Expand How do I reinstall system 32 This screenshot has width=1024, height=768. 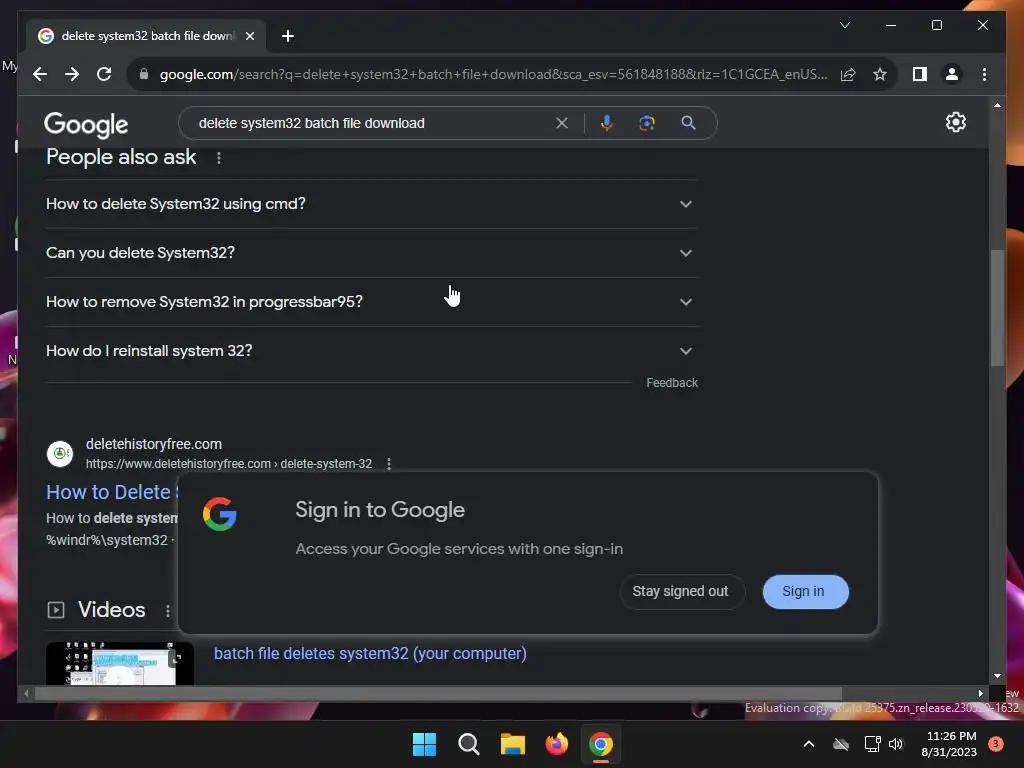372,351
